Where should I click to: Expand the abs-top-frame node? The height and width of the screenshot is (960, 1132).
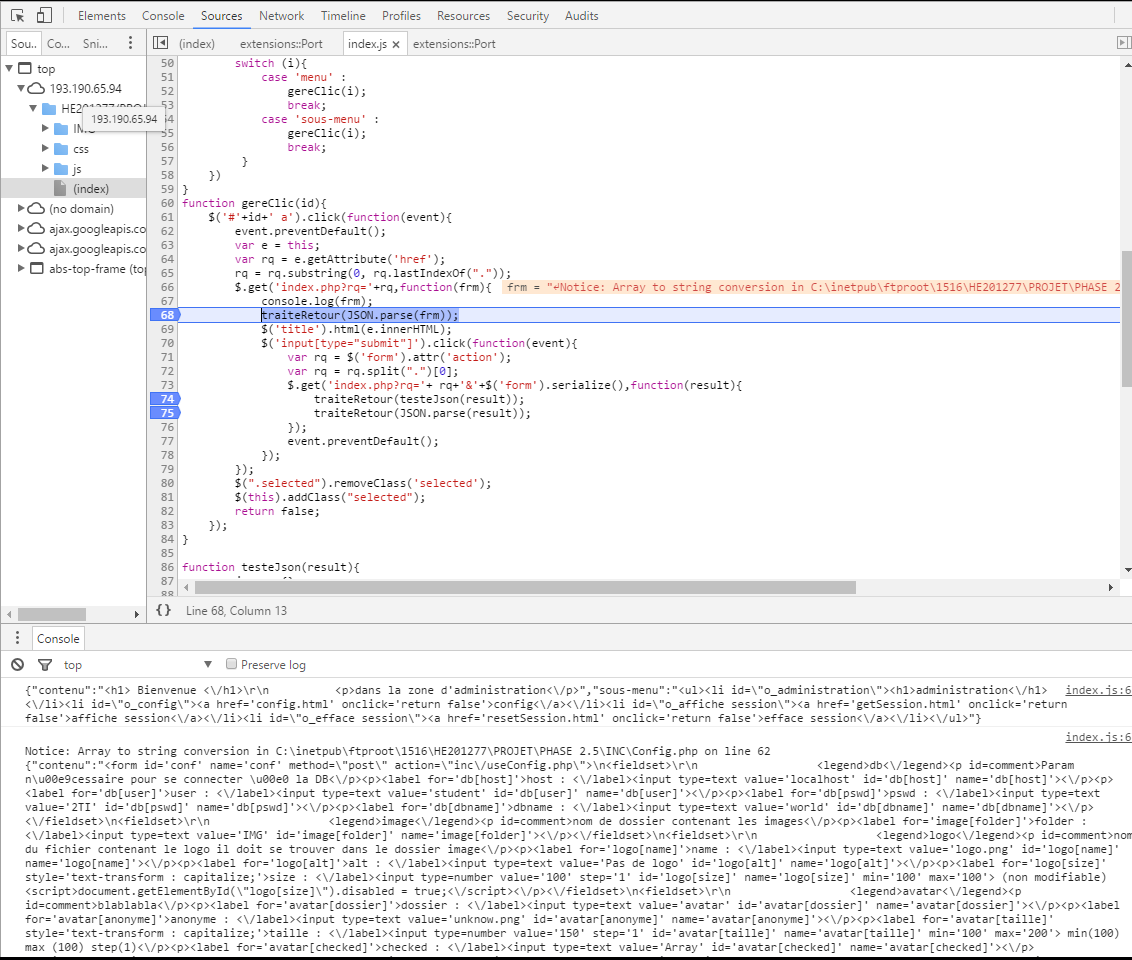[21, 268]
